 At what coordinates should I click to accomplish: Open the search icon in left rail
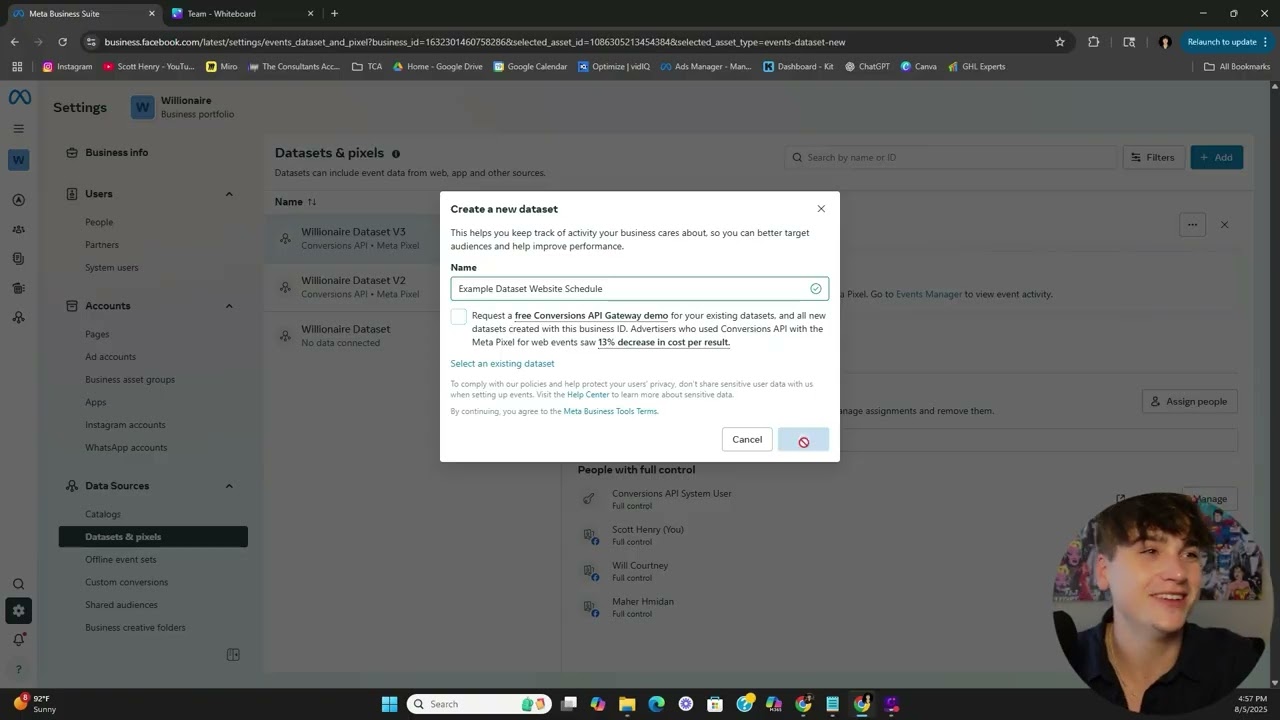[18, 584]
